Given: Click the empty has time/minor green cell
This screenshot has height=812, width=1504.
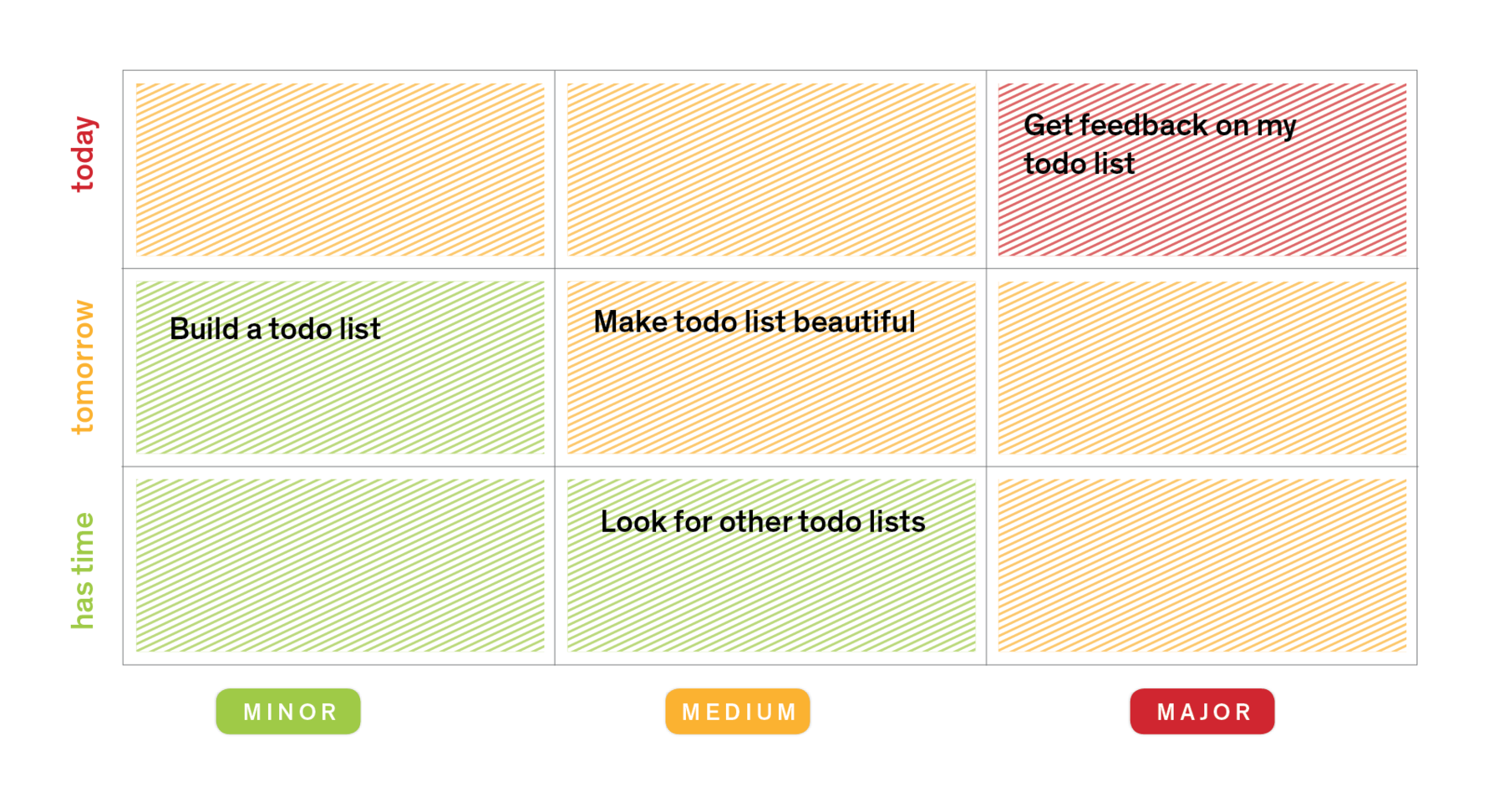Looking at the screenshot, I should [x=340, y=566].
